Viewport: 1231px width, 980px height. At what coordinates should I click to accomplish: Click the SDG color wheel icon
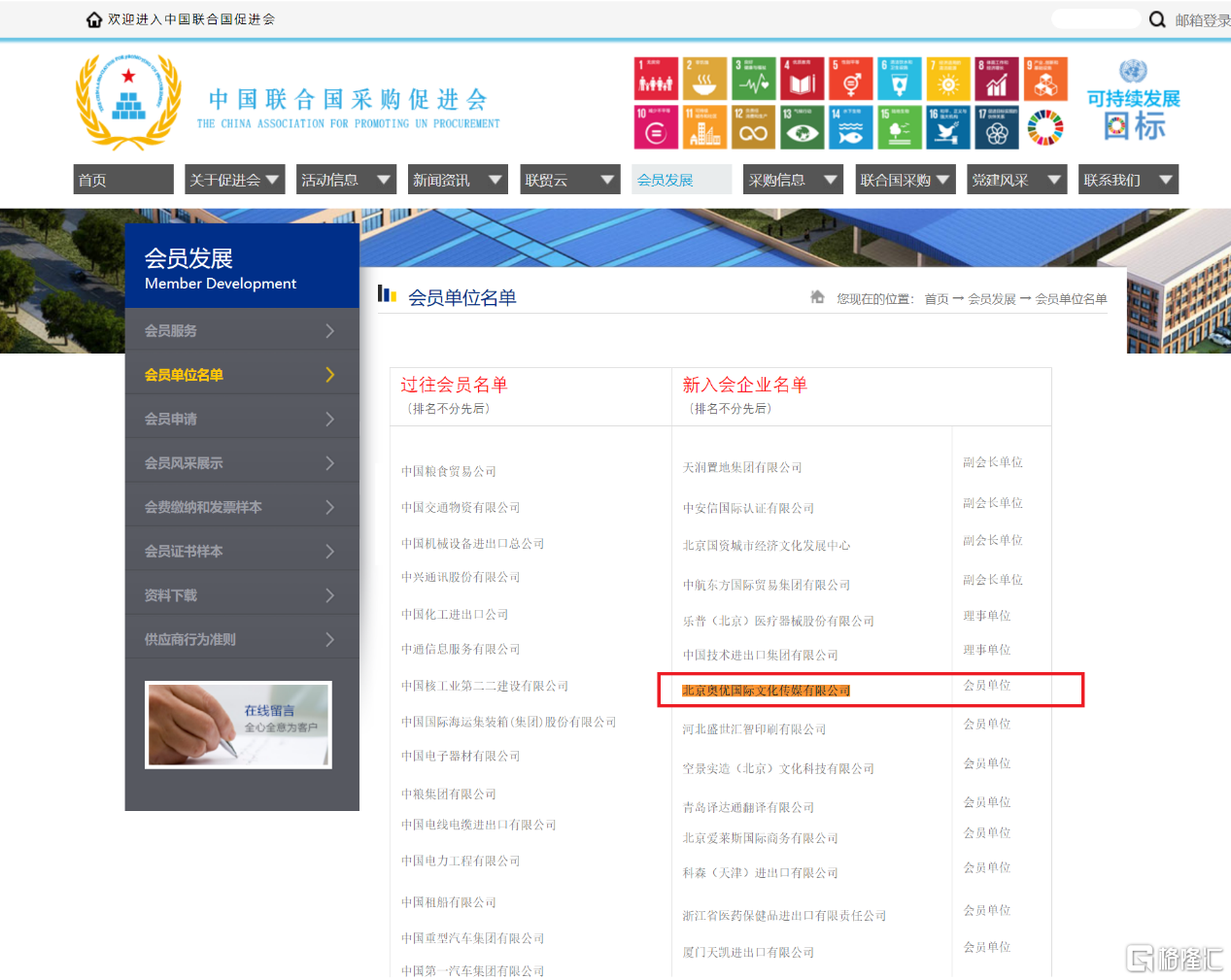[x=1045, y=127]
